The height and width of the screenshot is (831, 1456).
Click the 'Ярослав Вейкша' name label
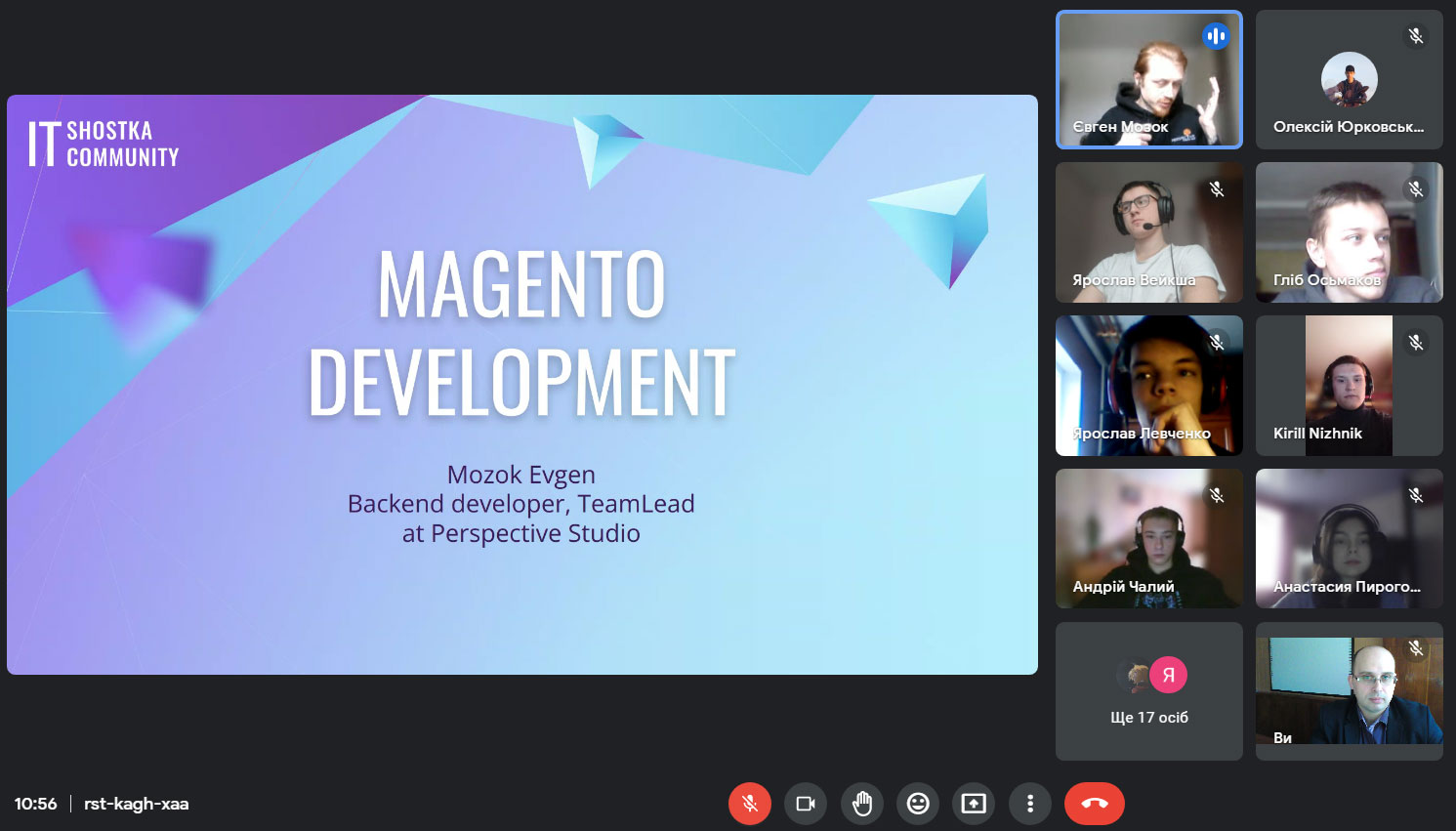(1134, 280)
